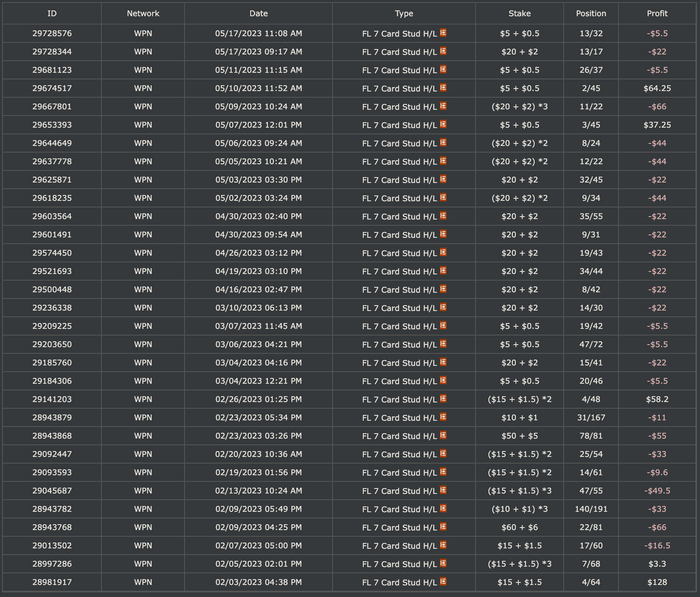Select the orange icon for tournament 29236338
The height and width of the screenshot is (597, 700).
click(x=443, y=307)
